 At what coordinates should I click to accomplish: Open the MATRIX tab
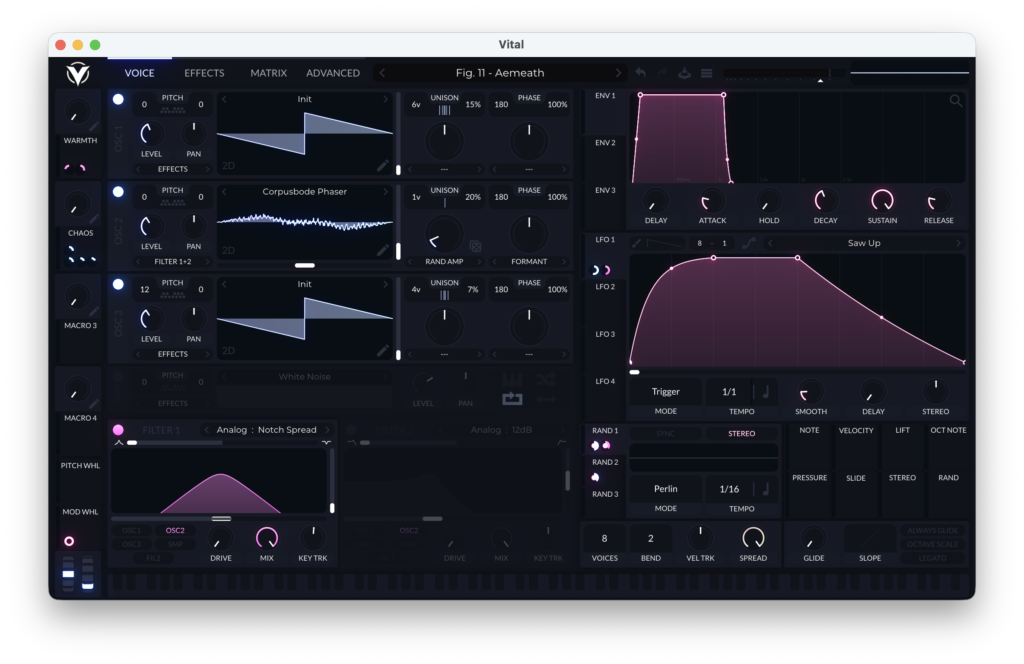point(268,73)
